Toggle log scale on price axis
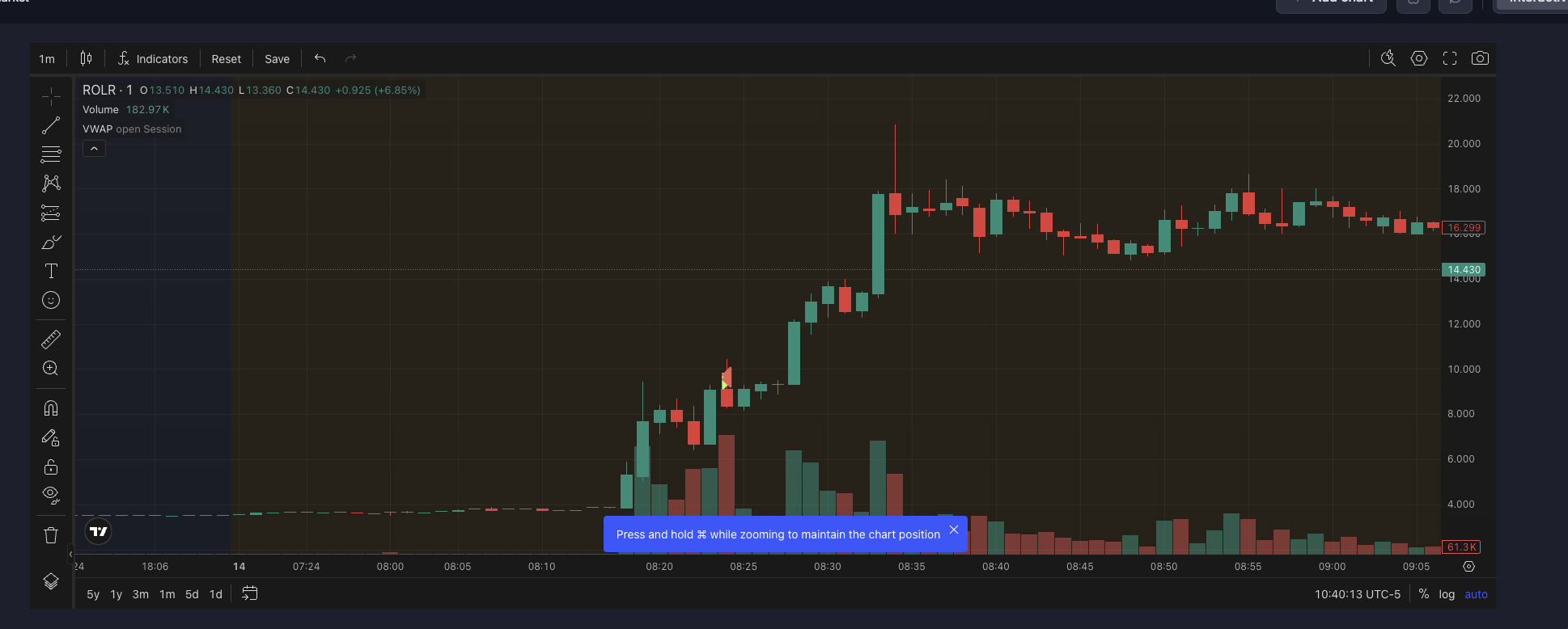Image resolution: width=1568 pixels, height=629 pixels. coord(1447,594)
